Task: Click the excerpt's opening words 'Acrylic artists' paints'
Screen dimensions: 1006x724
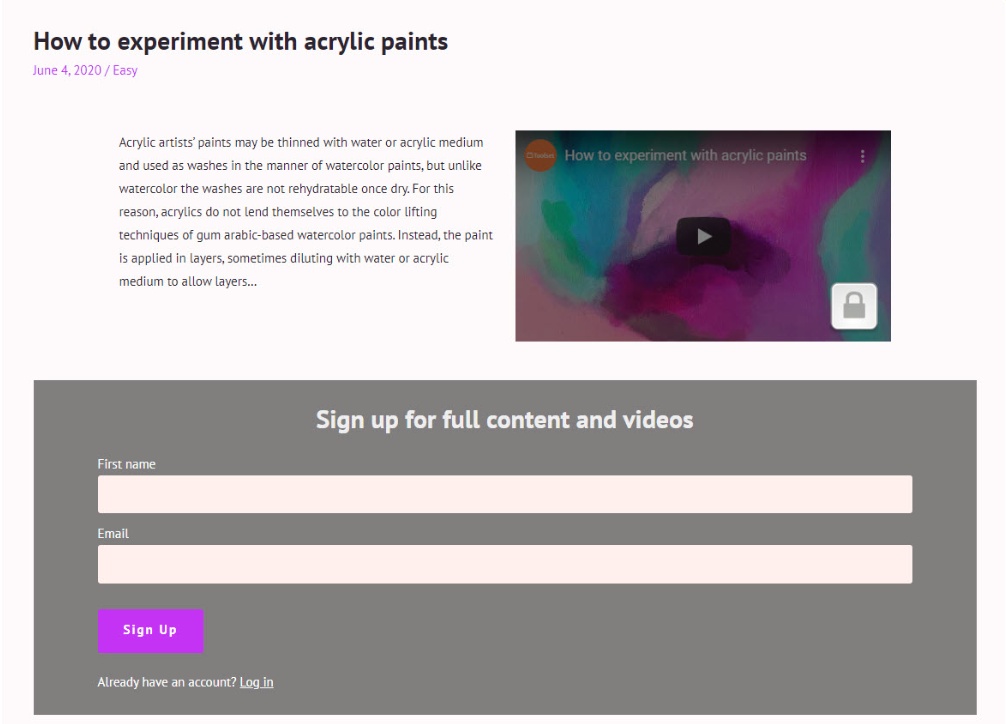Action: 172,143
